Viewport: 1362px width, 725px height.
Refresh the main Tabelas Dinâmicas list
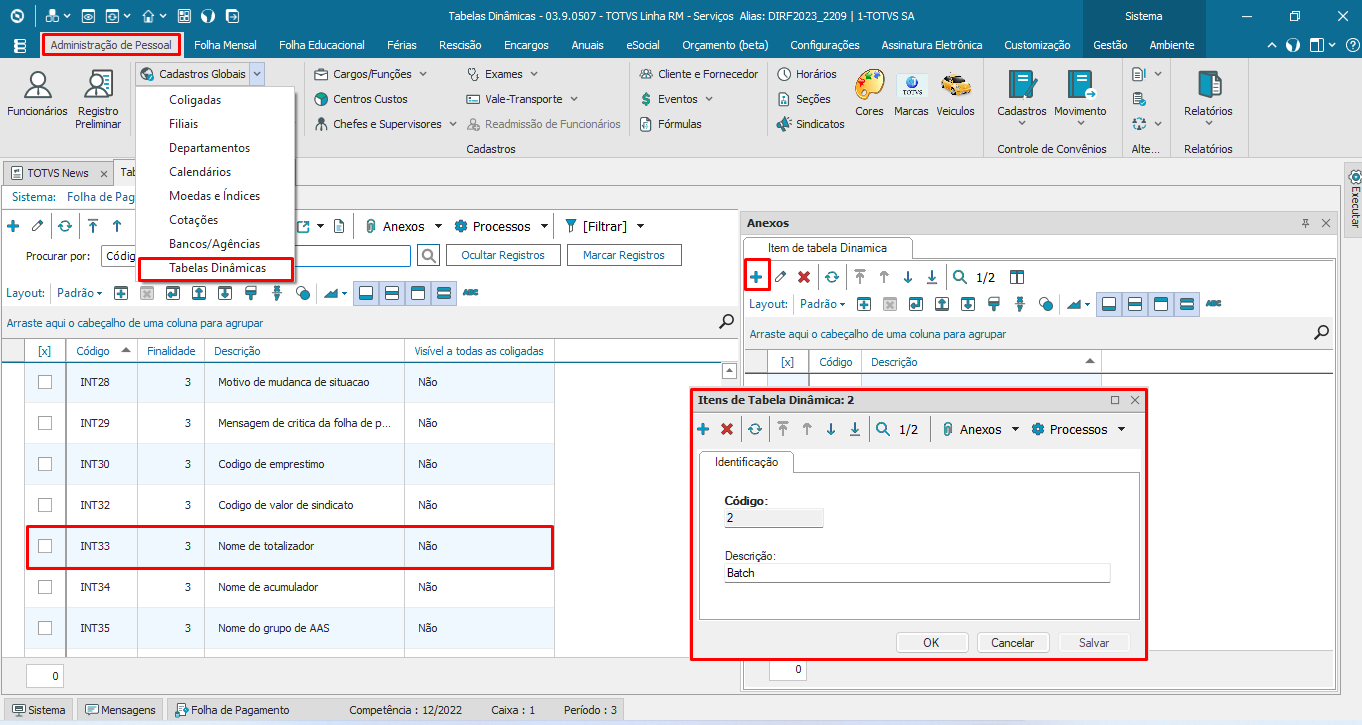pos(65,226)
